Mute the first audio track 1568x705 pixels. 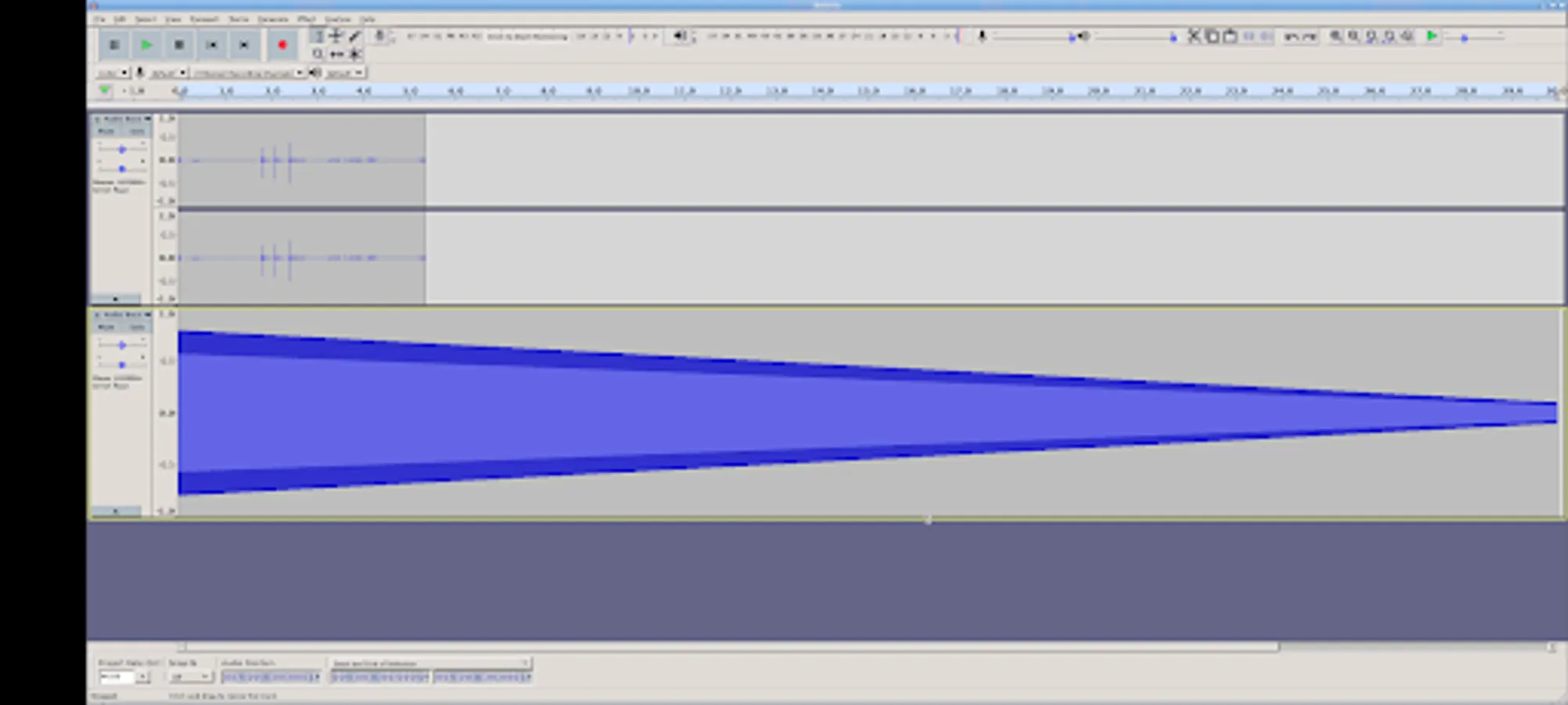(x=106, y=131)
